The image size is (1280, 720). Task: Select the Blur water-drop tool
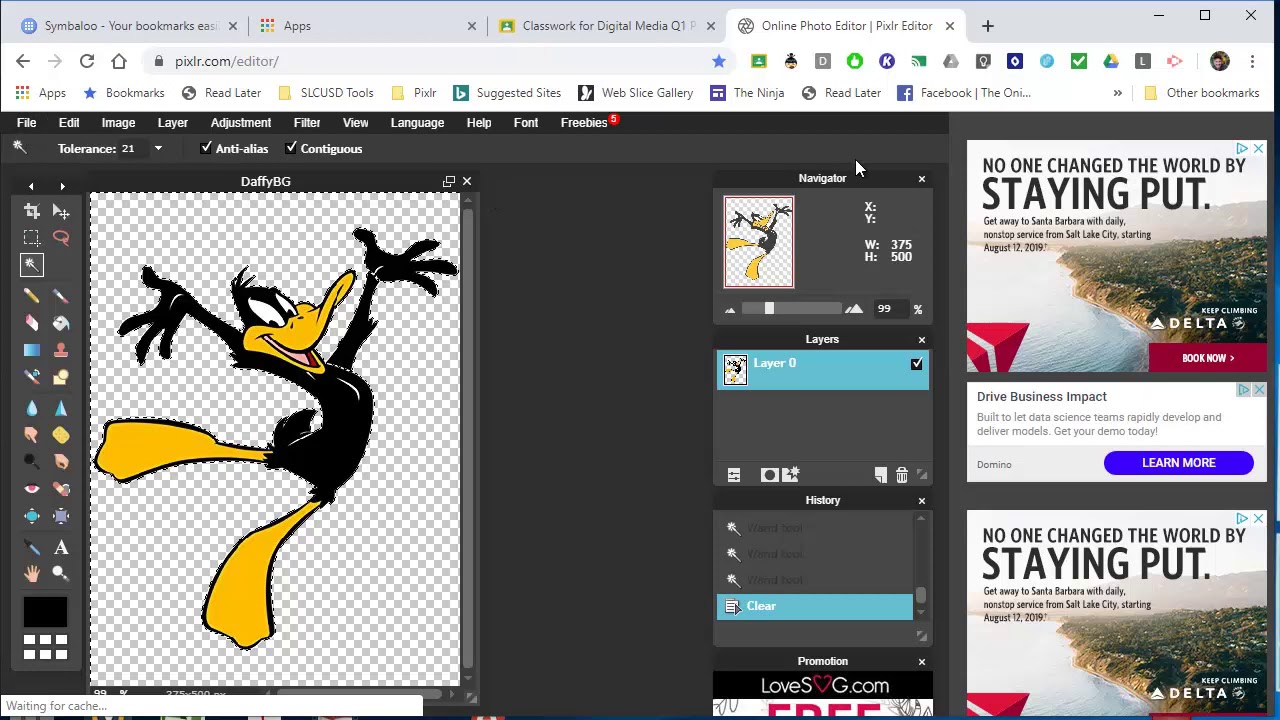(32, 408)
